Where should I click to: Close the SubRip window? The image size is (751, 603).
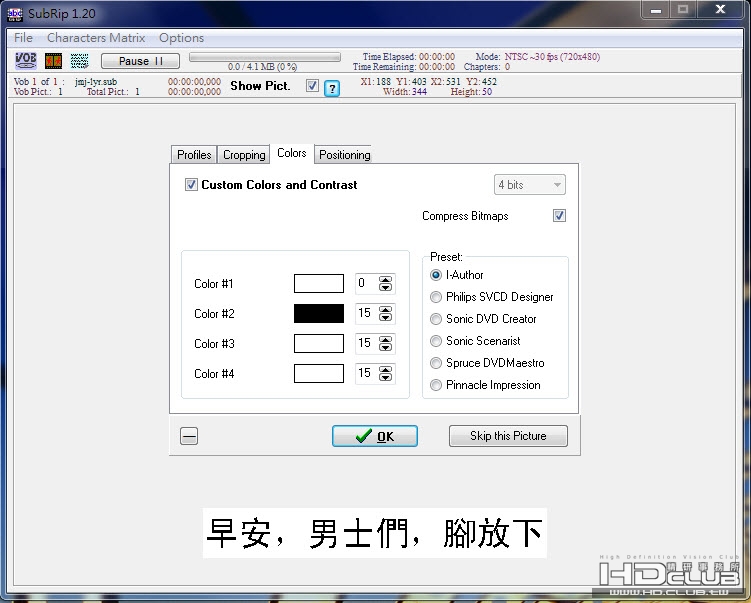tap(720, 9)
